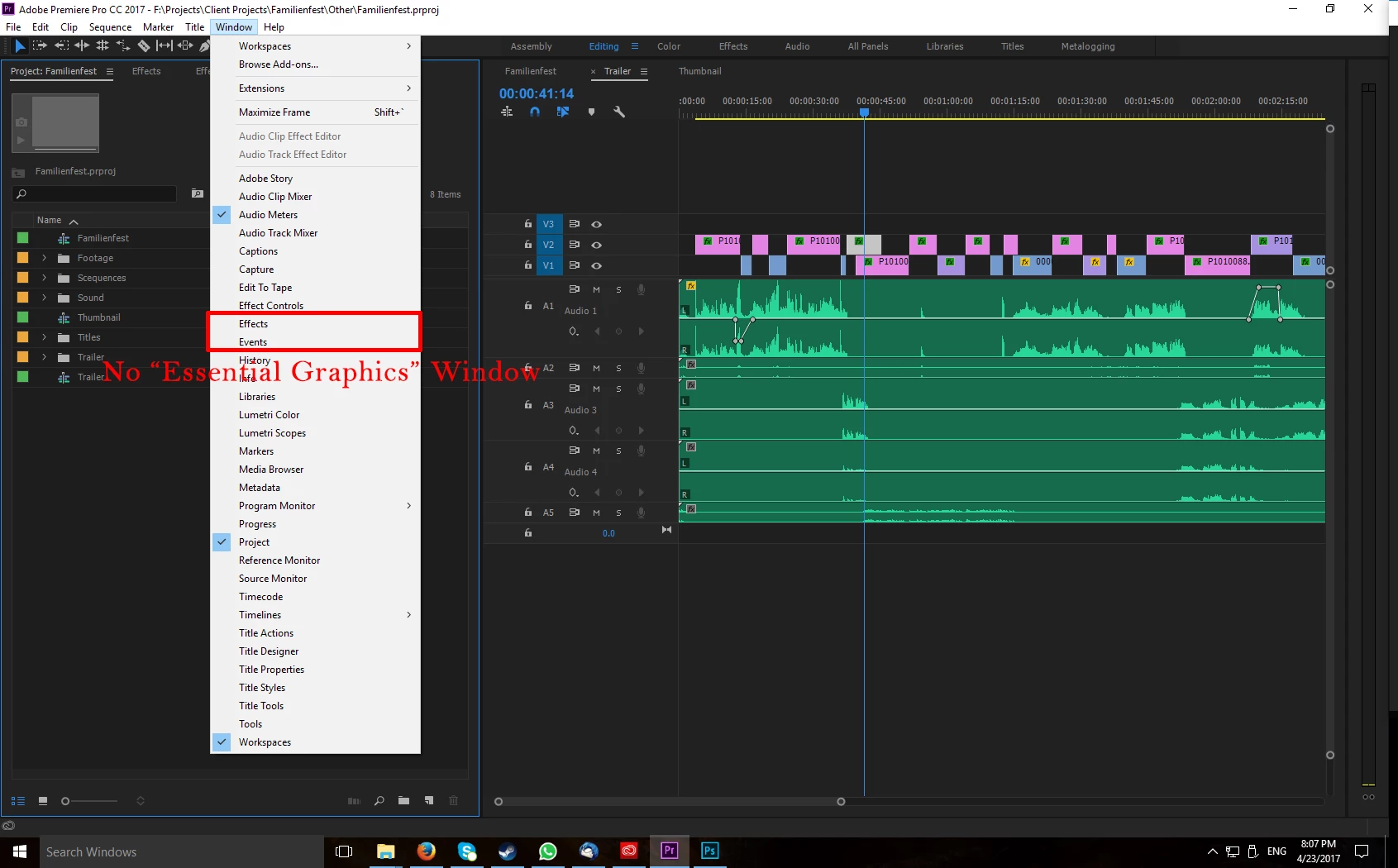Select the Slip tool
This screenshot has width=1398, height=868.
(x=165, y=46)
